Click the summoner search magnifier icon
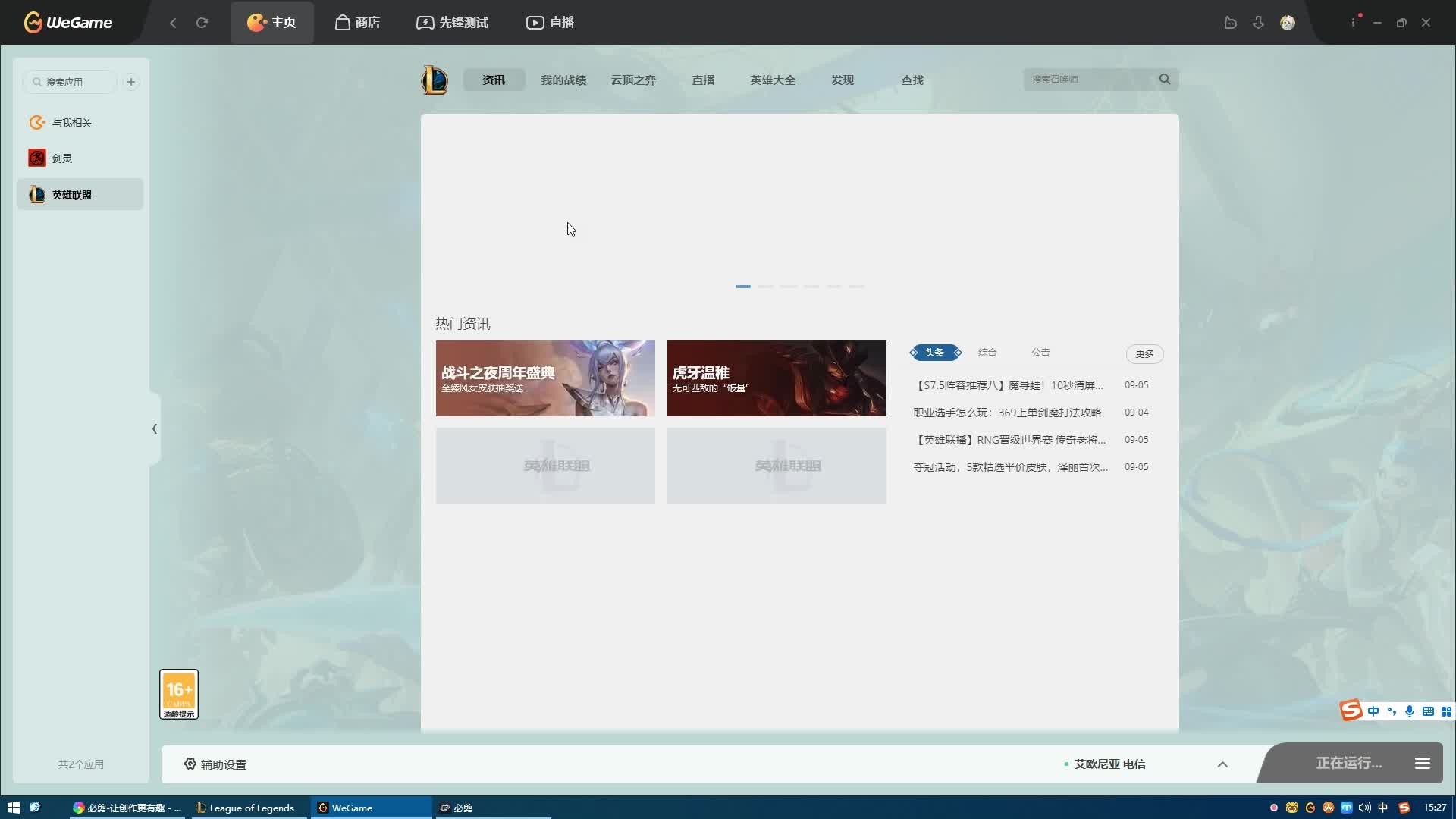 pos(1165,79)
